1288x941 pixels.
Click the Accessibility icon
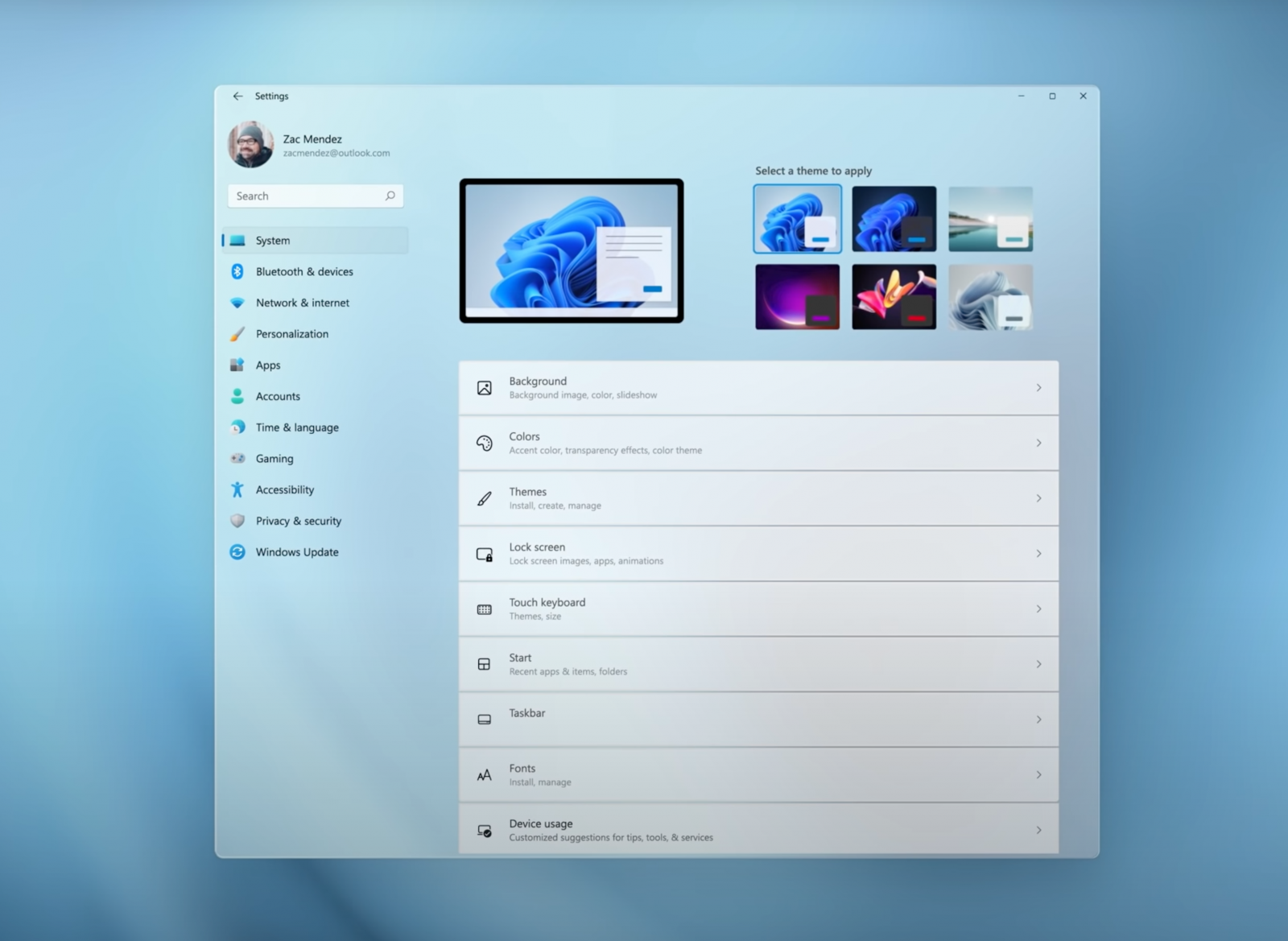click(x=237, y=489)
